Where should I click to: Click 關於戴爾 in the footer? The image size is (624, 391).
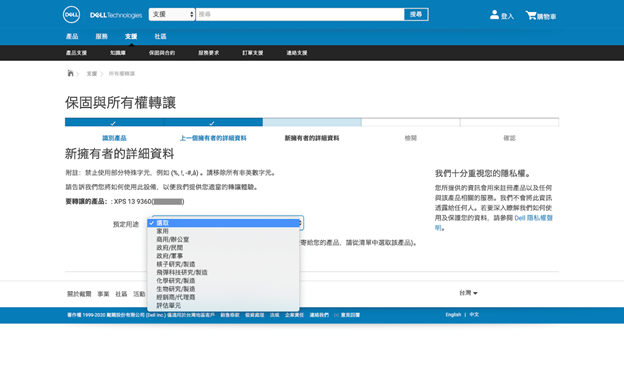point(79,294)
